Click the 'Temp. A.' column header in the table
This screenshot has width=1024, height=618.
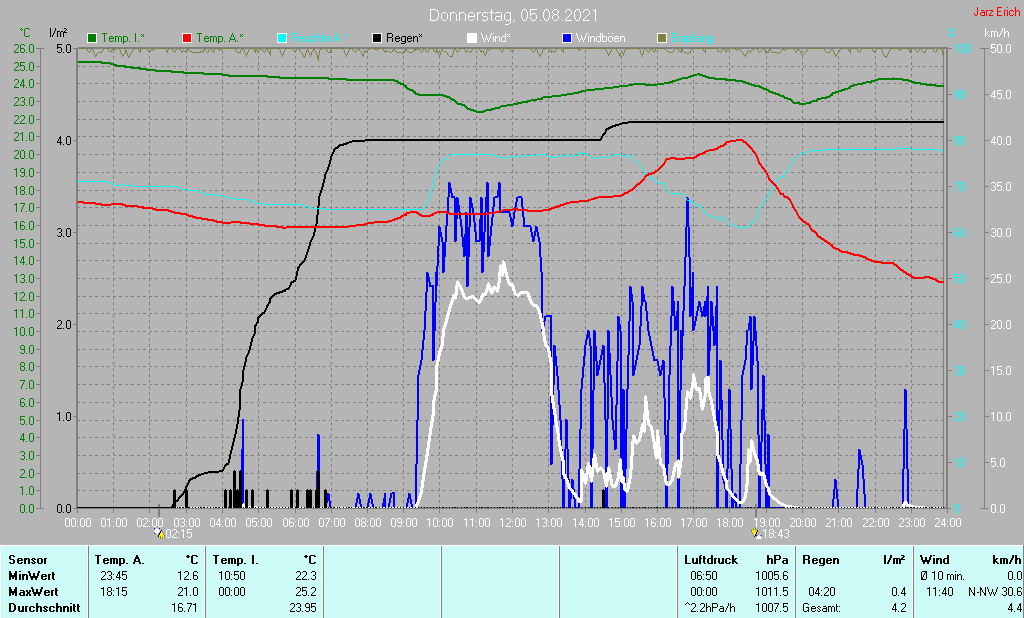120,560
